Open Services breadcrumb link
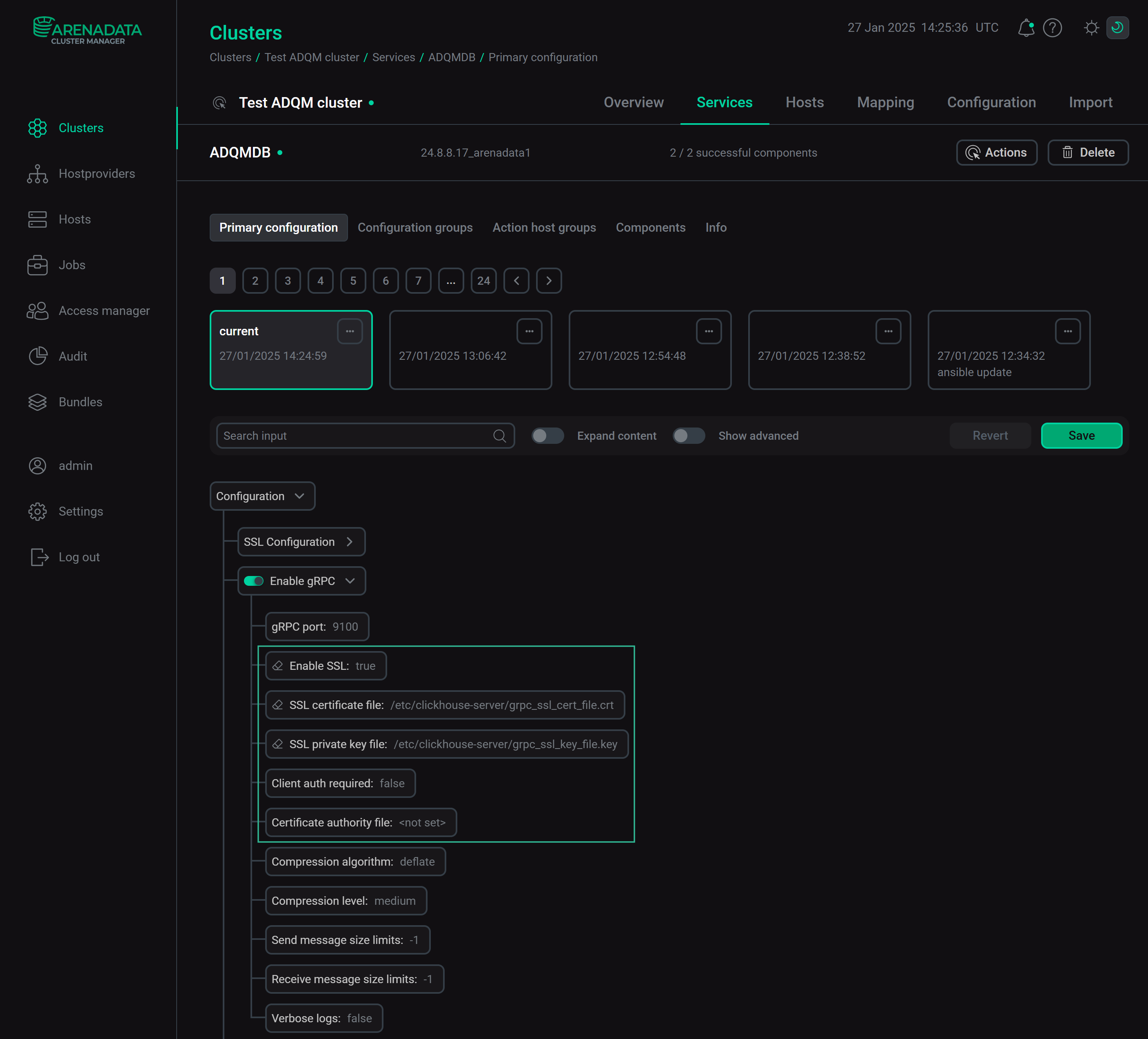The height and width of the screenshot is (1039, 1148). click(394, 58)
